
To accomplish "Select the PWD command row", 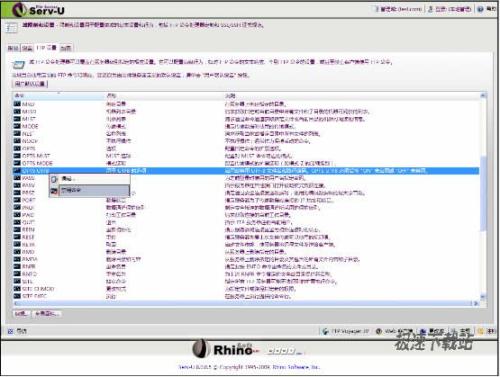I will coord(246,214).
